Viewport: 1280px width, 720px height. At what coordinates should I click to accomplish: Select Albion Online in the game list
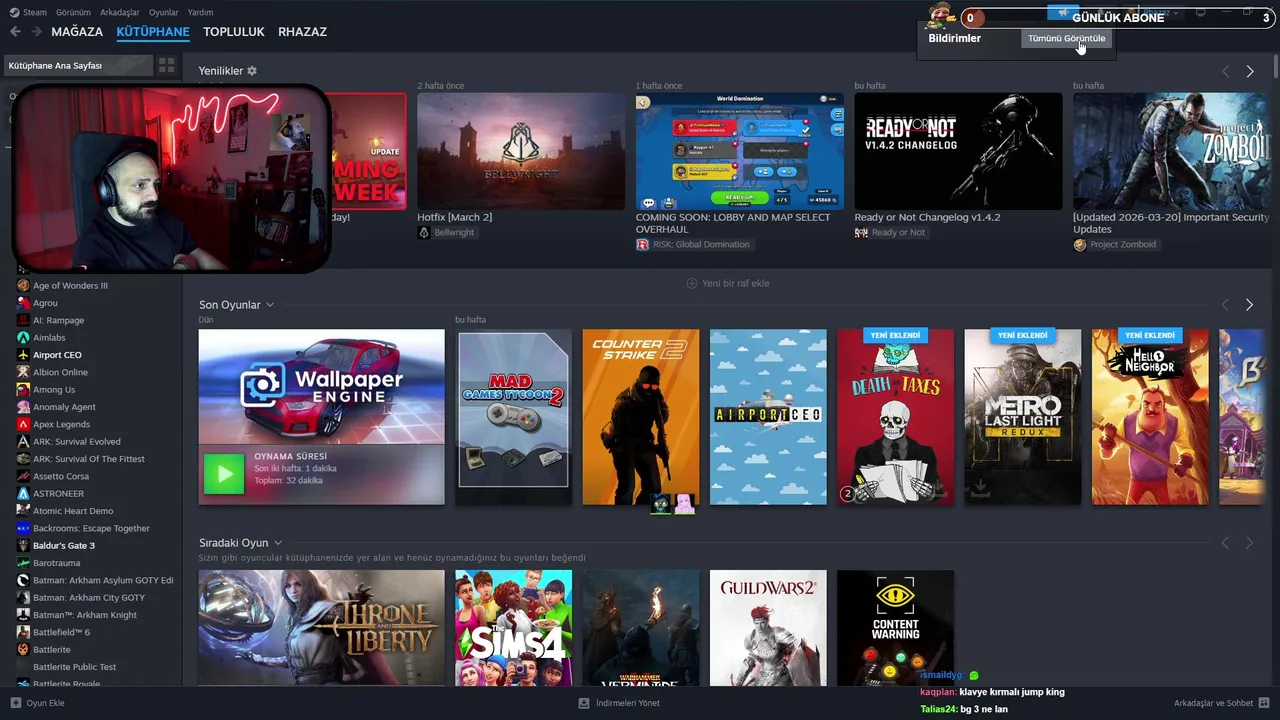tap(60, 372)
